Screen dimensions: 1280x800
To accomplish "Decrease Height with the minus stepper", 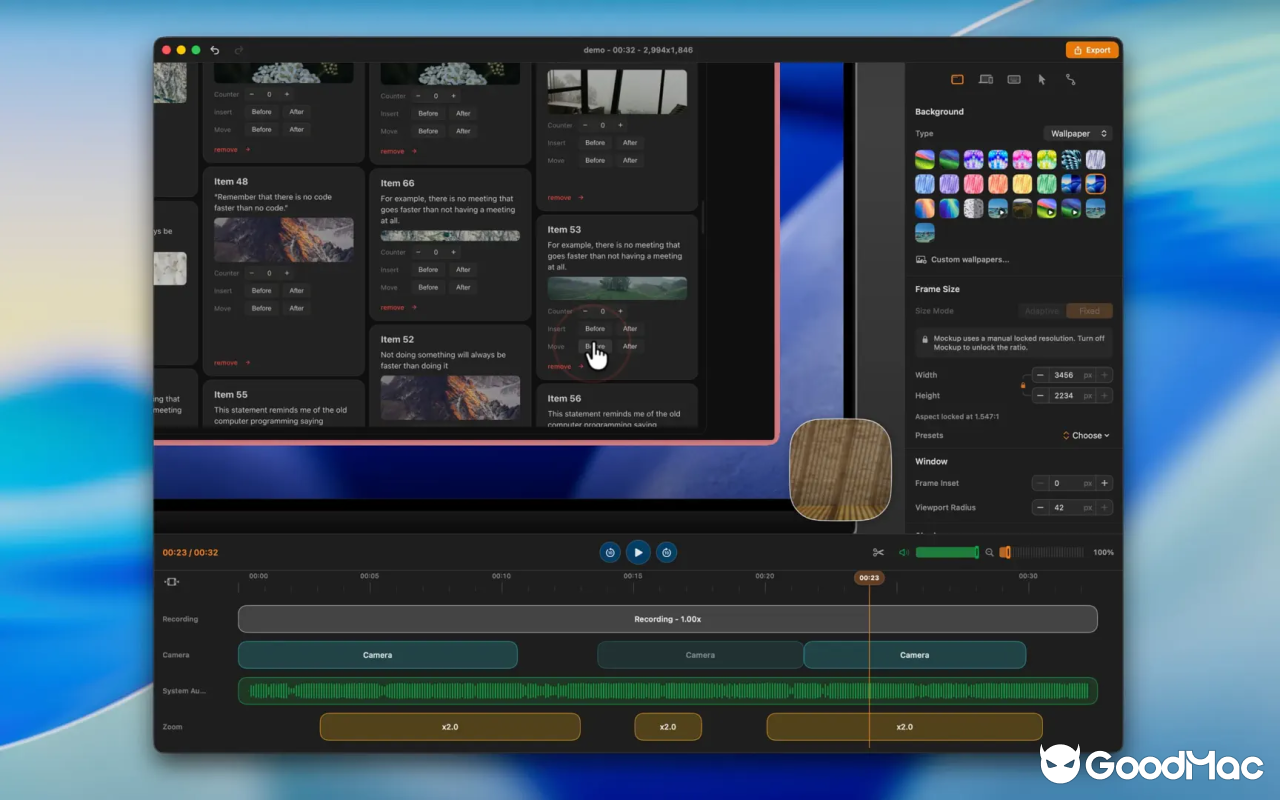I will point(1040,395).
